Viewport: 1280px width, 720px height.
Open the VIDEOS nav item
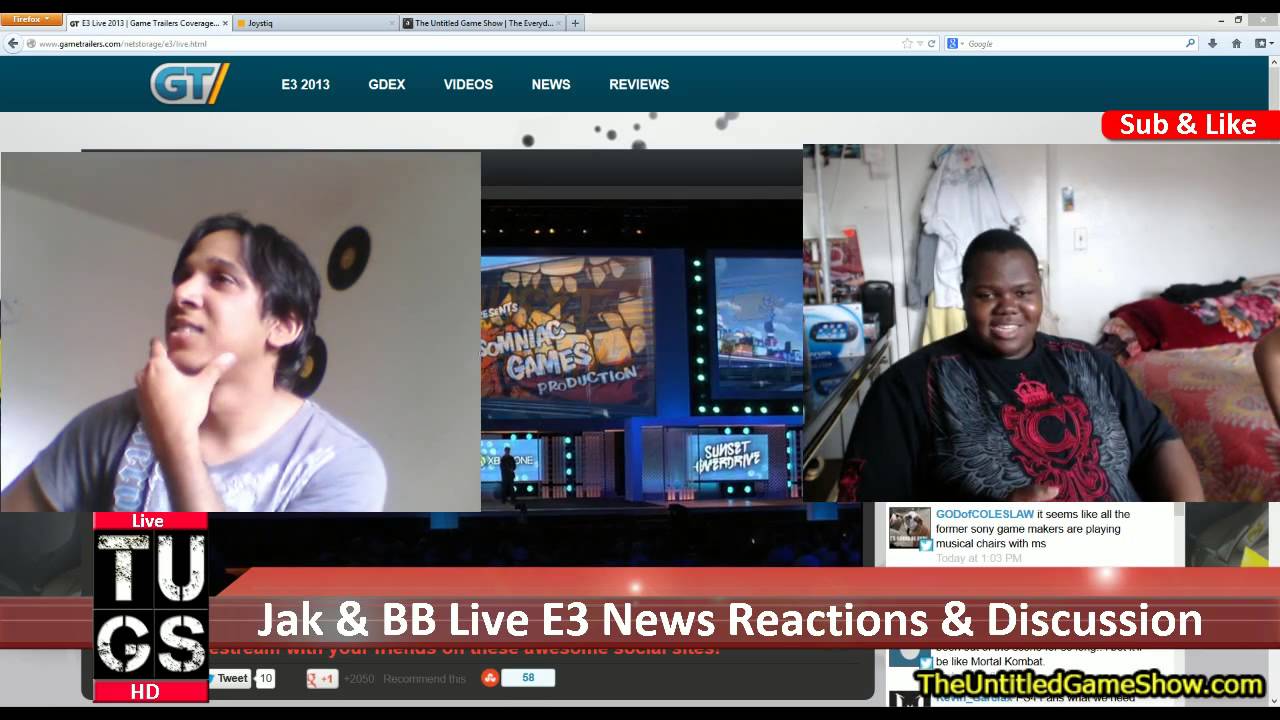[x=468, y=85]
